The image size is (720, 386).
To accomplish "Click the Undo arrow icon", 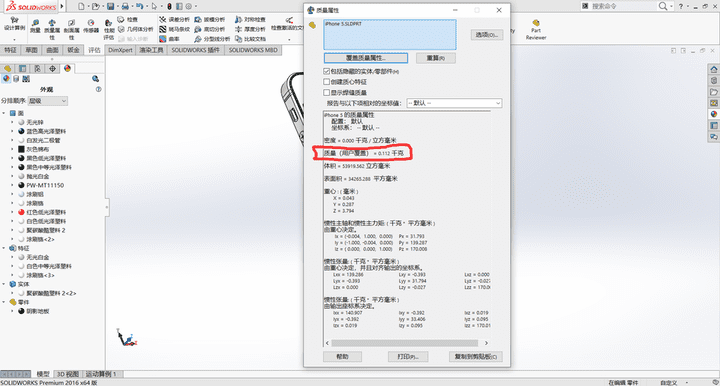I will pos(140,6).
